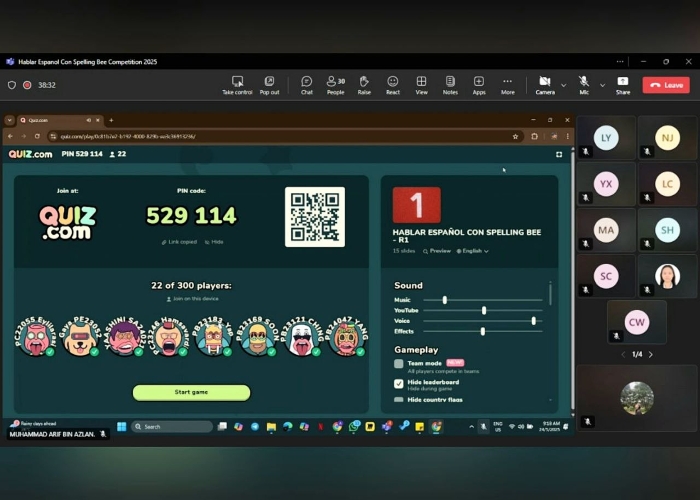
Task: Uncheck Hide leaderboard checkbox
Action: (x=399, y=383)
